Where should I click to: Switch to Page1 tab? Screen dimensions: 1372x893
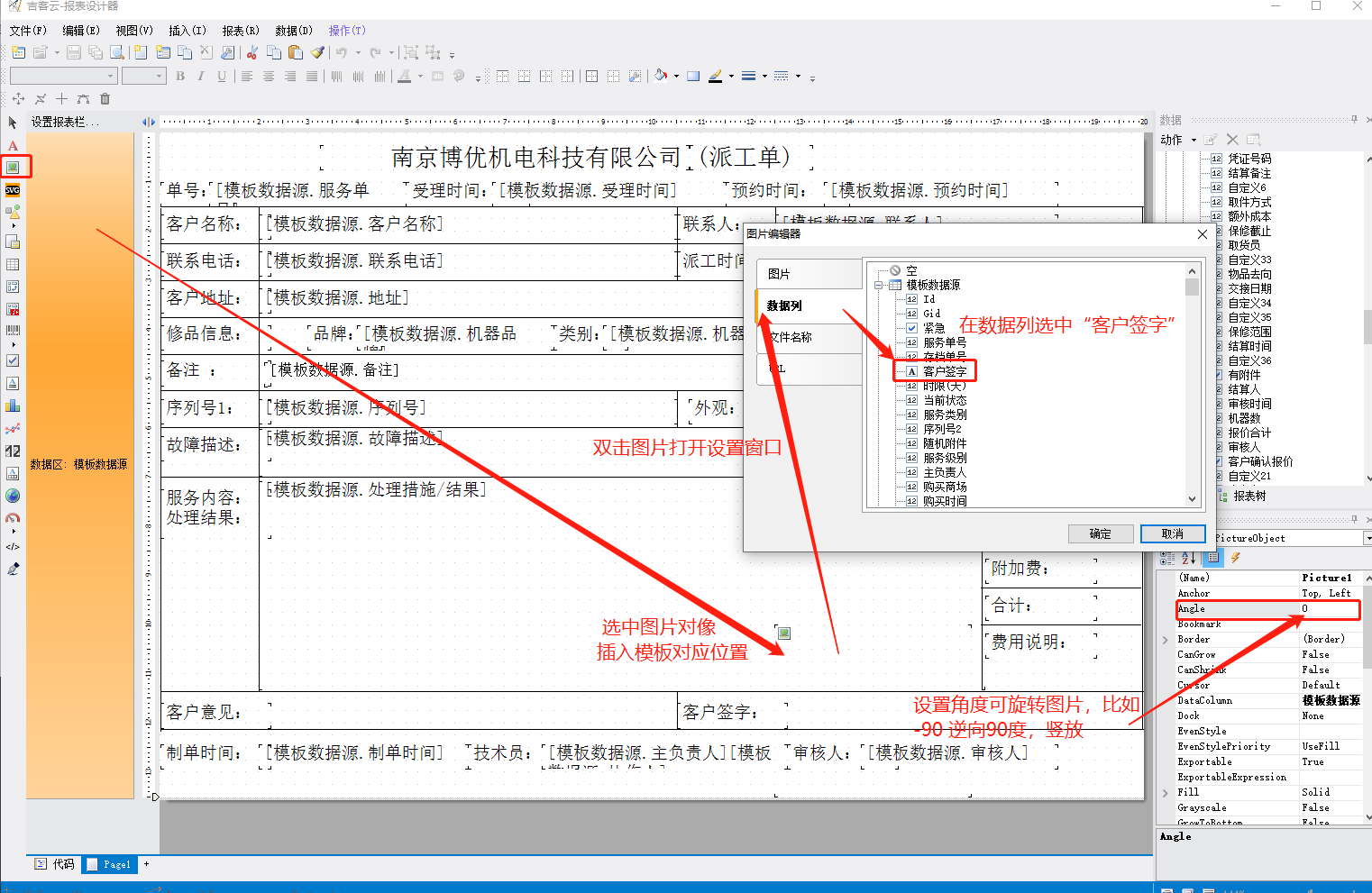pyautogui.click(x=108, y=865)
